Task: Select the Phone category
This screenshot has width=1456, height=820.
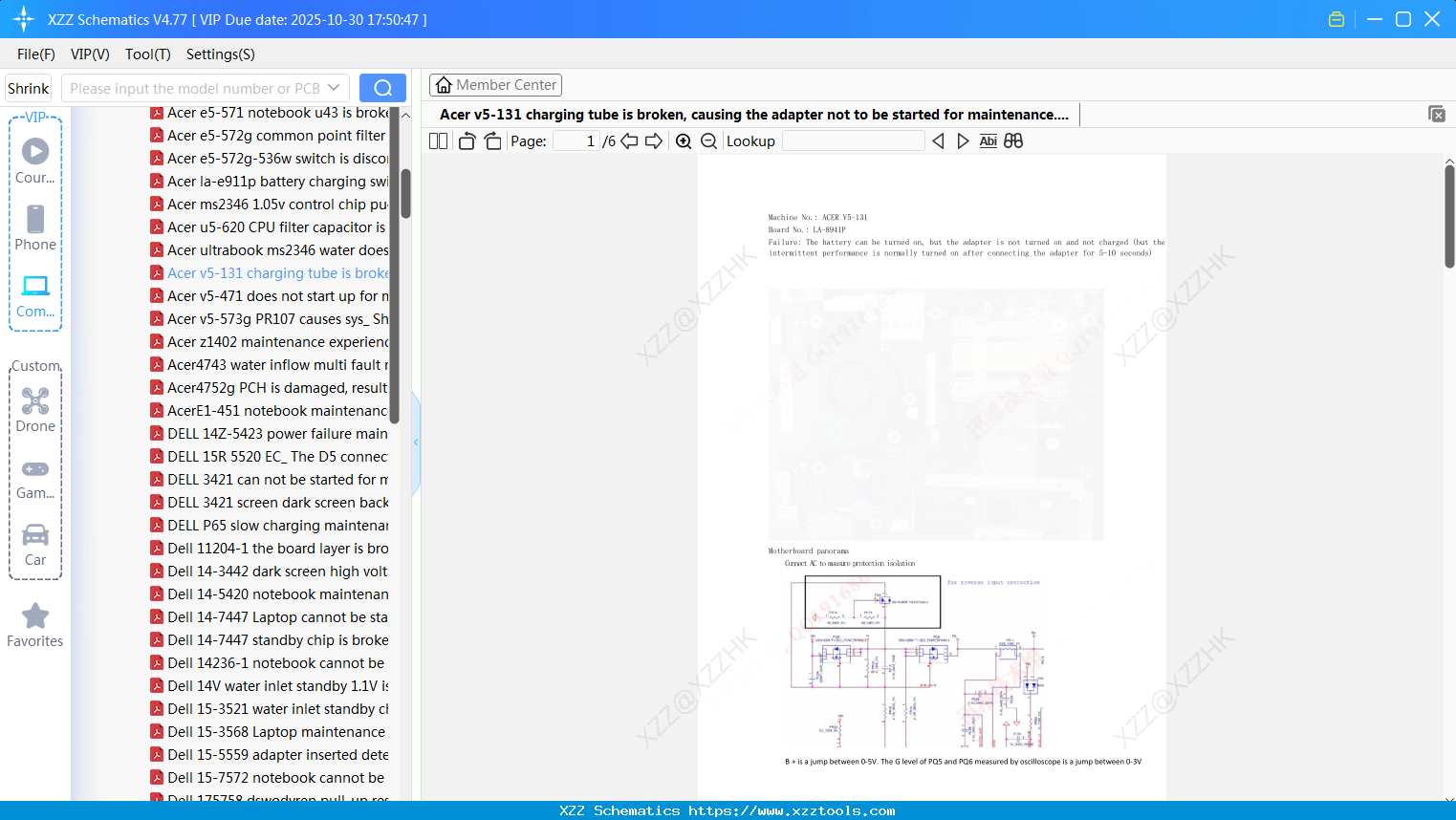Action: tap(35, 227)
